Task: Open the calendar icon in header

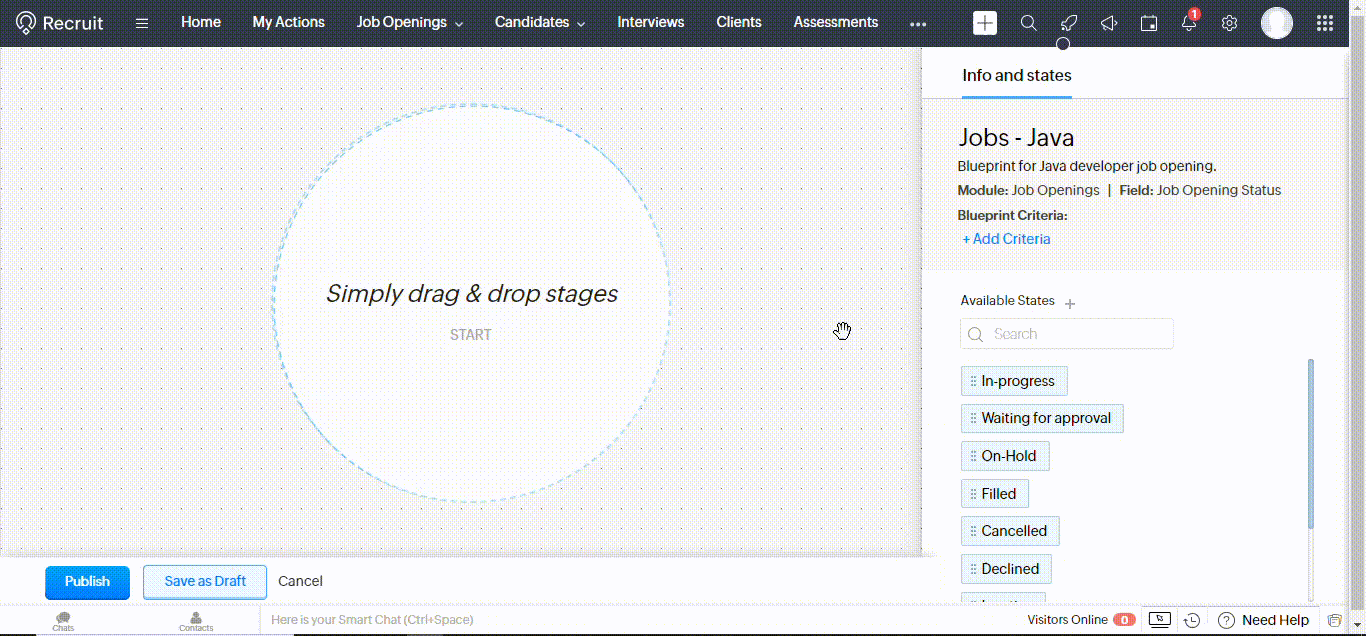Action: point(1149,23)
